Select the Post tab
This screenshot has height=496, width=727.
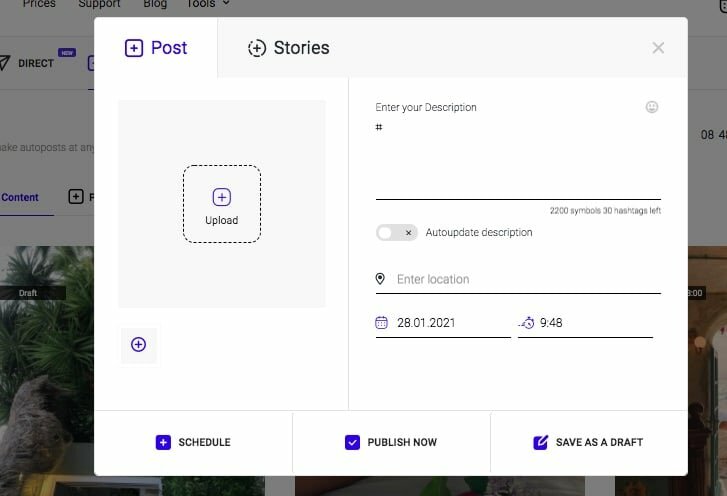[x=155, y=48]
